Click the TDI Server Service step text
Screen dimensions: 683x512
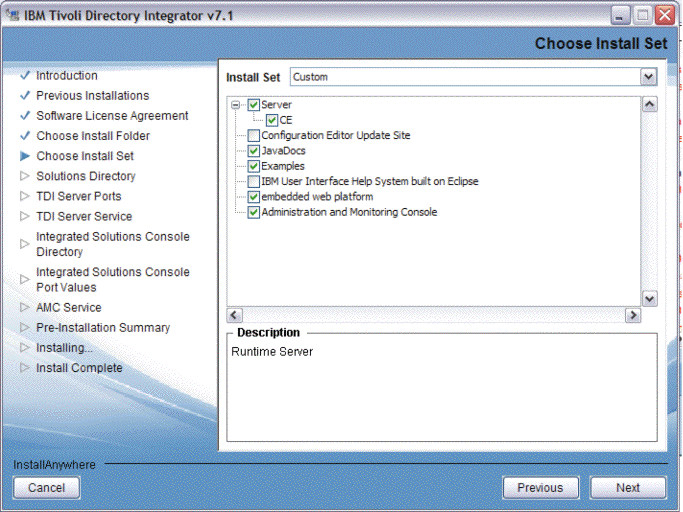[x=84, y=216]
